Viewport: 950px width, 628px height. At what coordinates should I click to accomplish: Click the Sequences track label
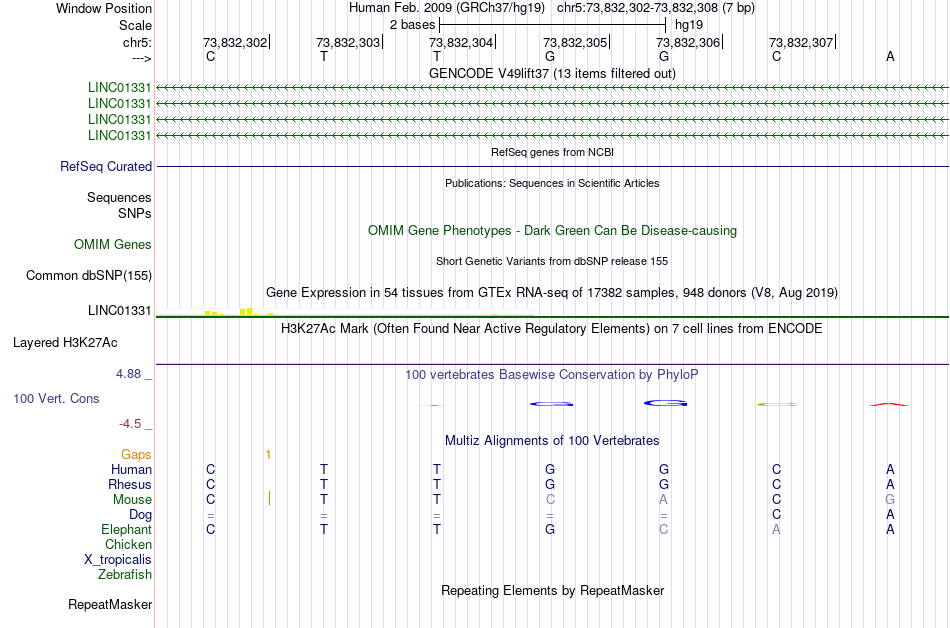[x=119, y=197]
